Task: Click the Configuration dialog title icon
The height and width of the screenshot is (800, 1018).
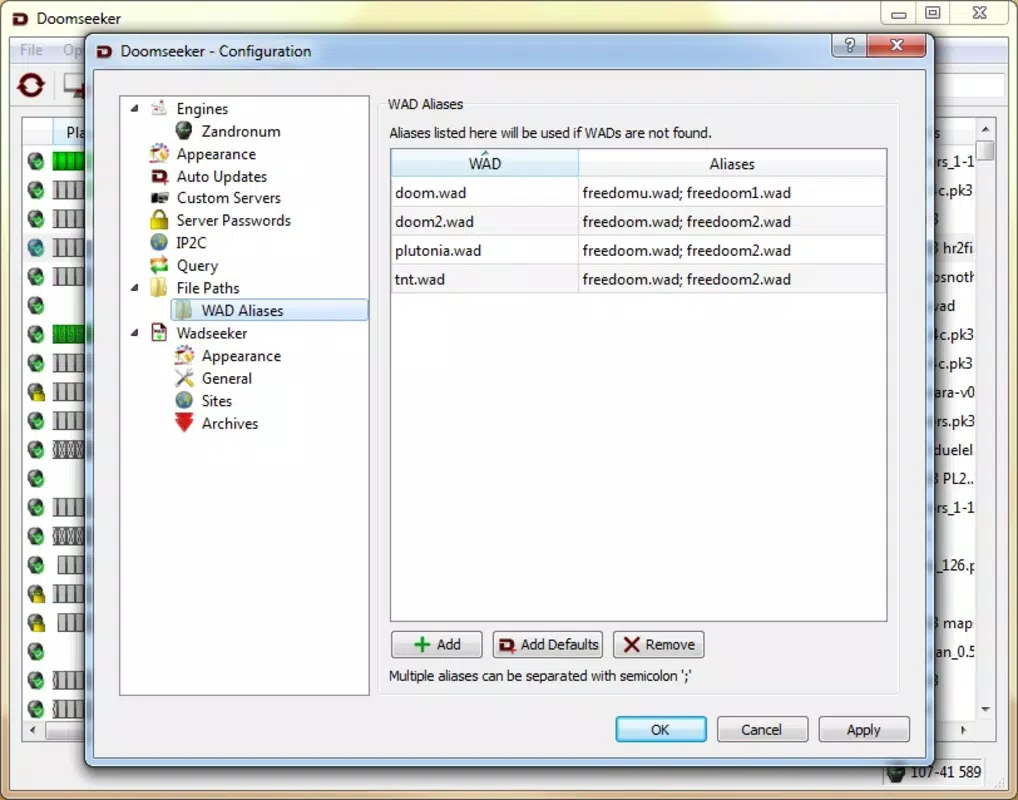Action: coord(105,51)
